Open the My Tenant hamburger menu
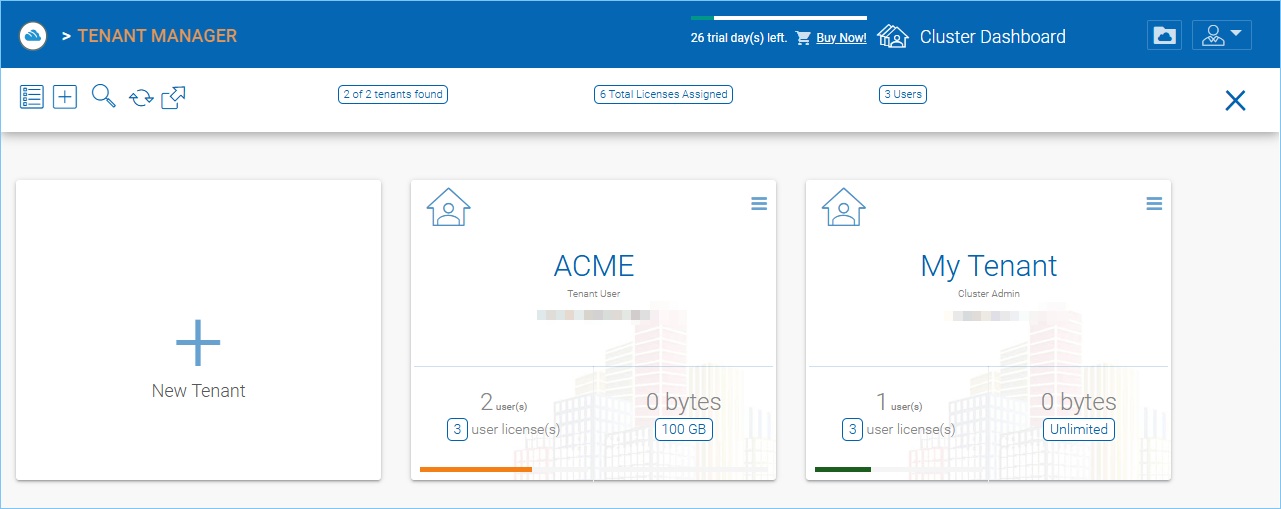The image size is (1281, 509). (x=1154, y=203)
